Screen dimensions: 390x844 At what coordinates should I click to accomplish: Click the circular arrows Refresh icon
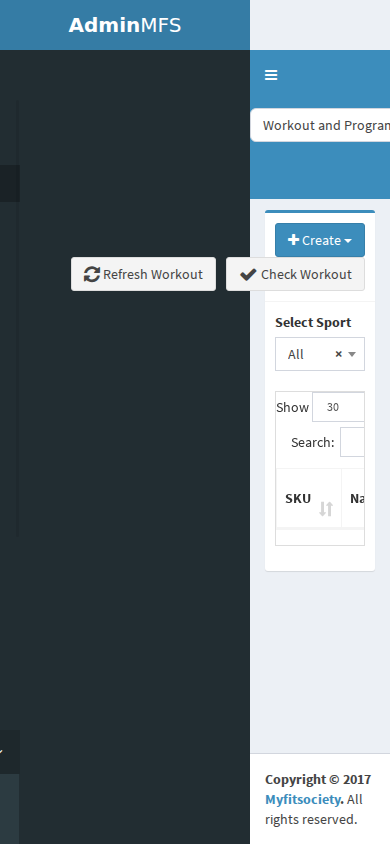tap(92, 275)
